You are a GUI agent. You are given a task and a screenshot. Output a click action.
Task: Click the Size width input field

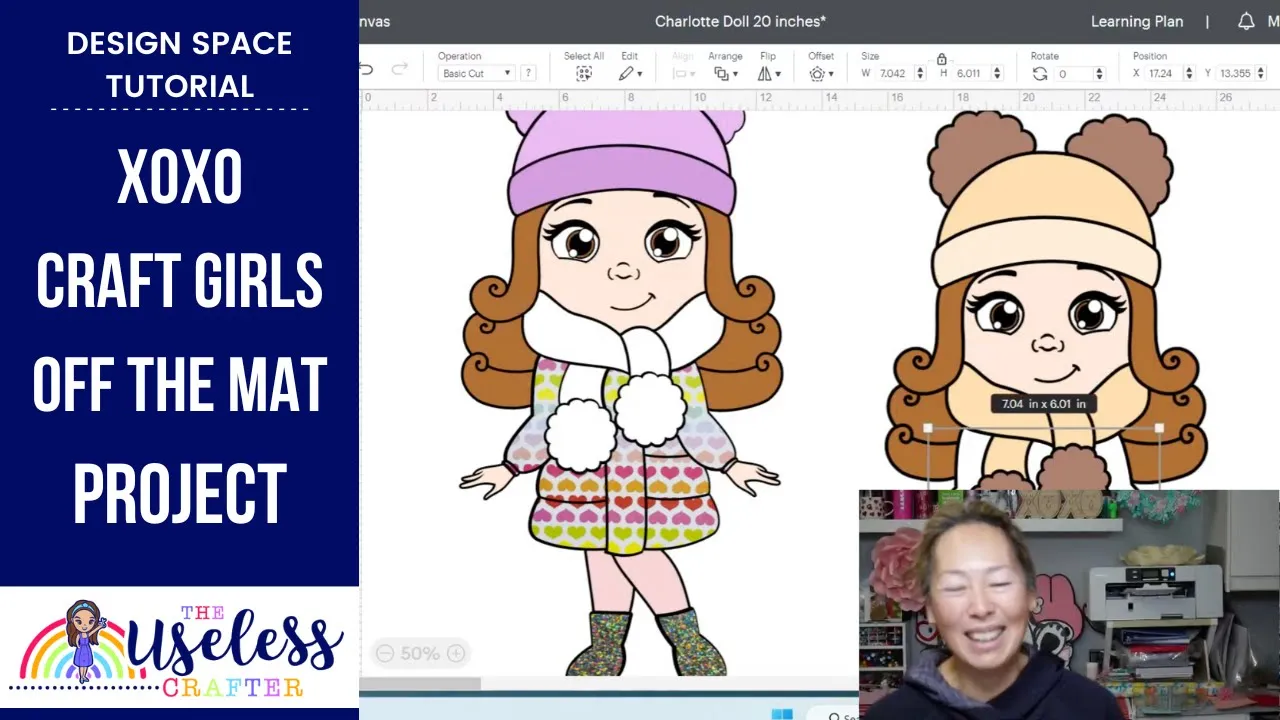(895, 74)
